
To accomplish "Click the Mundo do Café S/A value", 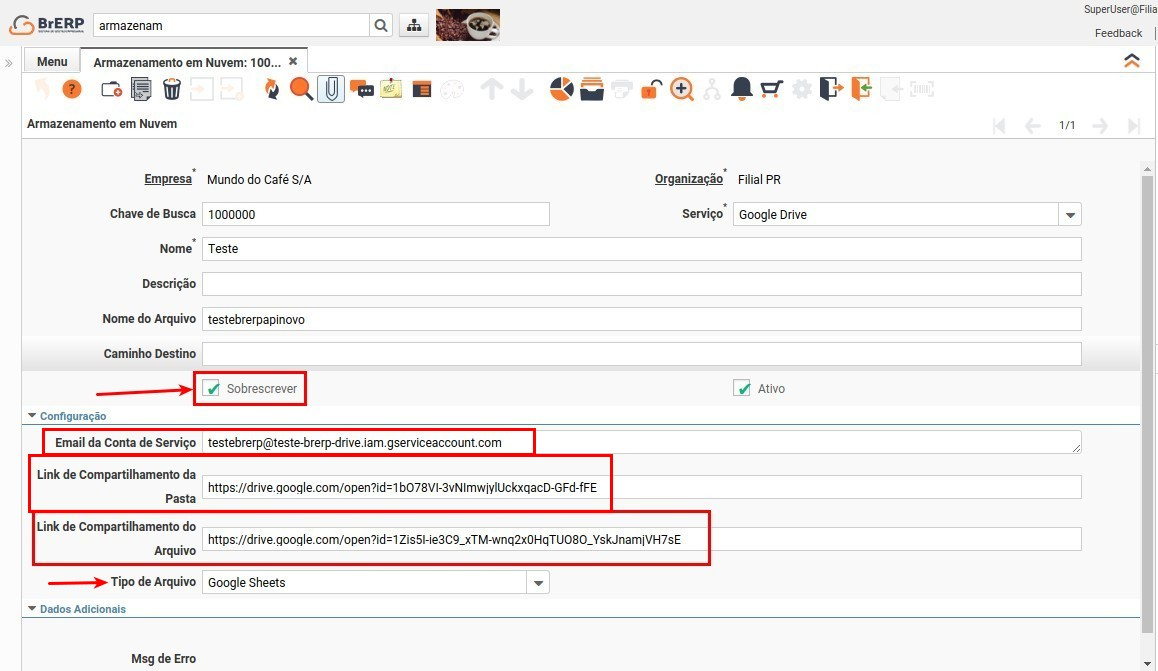I will (259, 179).
